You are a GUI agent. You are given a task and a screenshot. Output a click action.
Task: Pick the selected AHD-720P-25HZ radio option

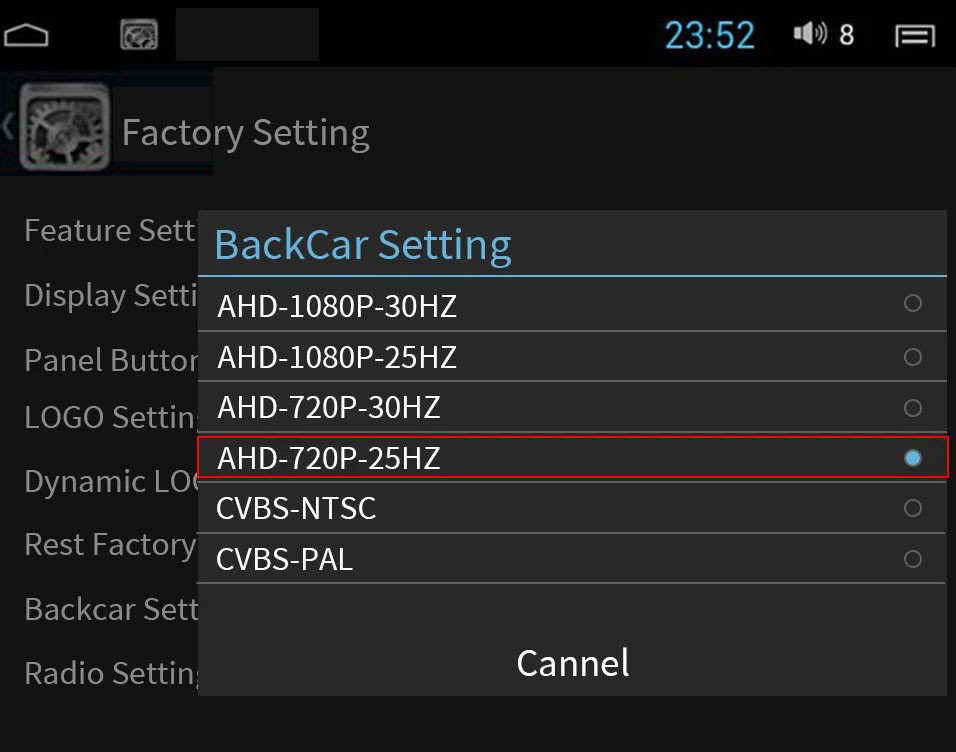coord(912,458)
